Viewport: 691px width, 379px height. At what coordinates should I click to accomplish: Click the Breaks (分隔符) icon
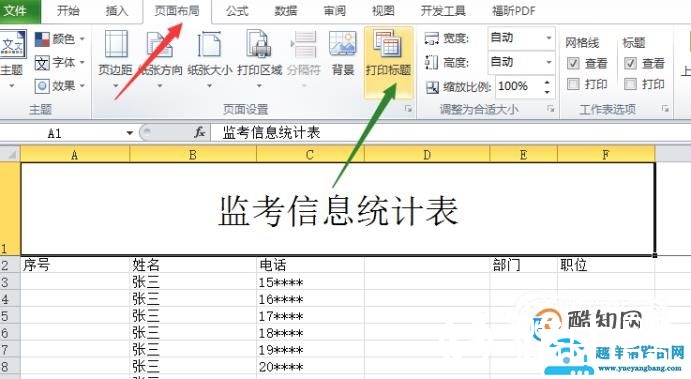(x=304, y=45)
